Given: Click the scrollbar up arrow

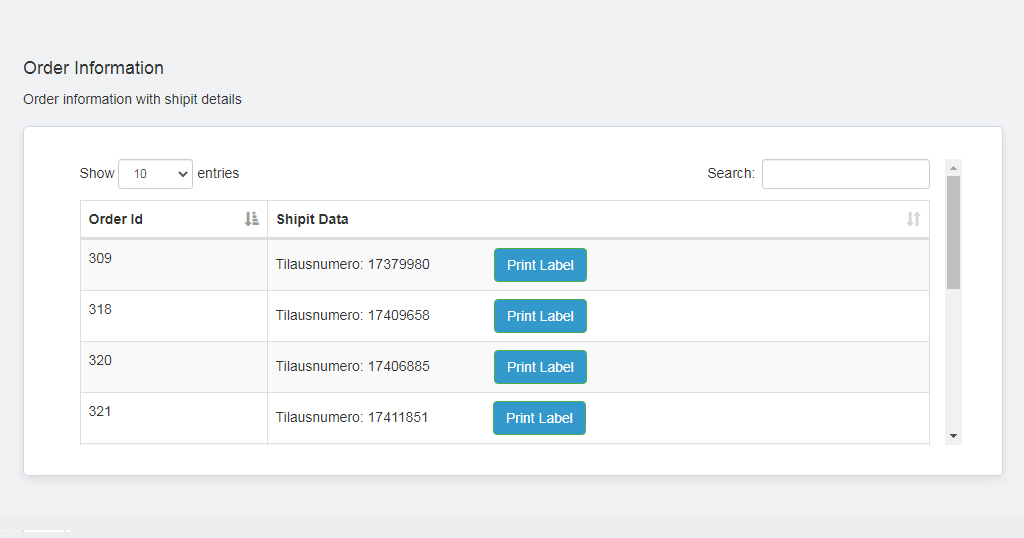Looking at the screenshot, I should (x=953, y=168).
